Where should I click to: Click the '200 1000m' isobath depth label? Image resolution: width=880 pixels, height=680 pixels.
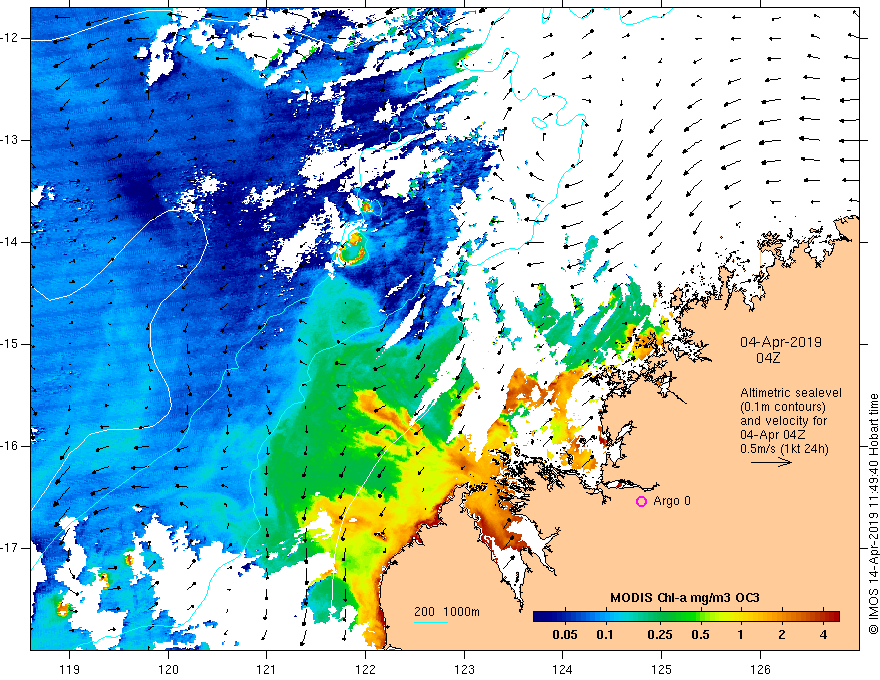point(447,612)
